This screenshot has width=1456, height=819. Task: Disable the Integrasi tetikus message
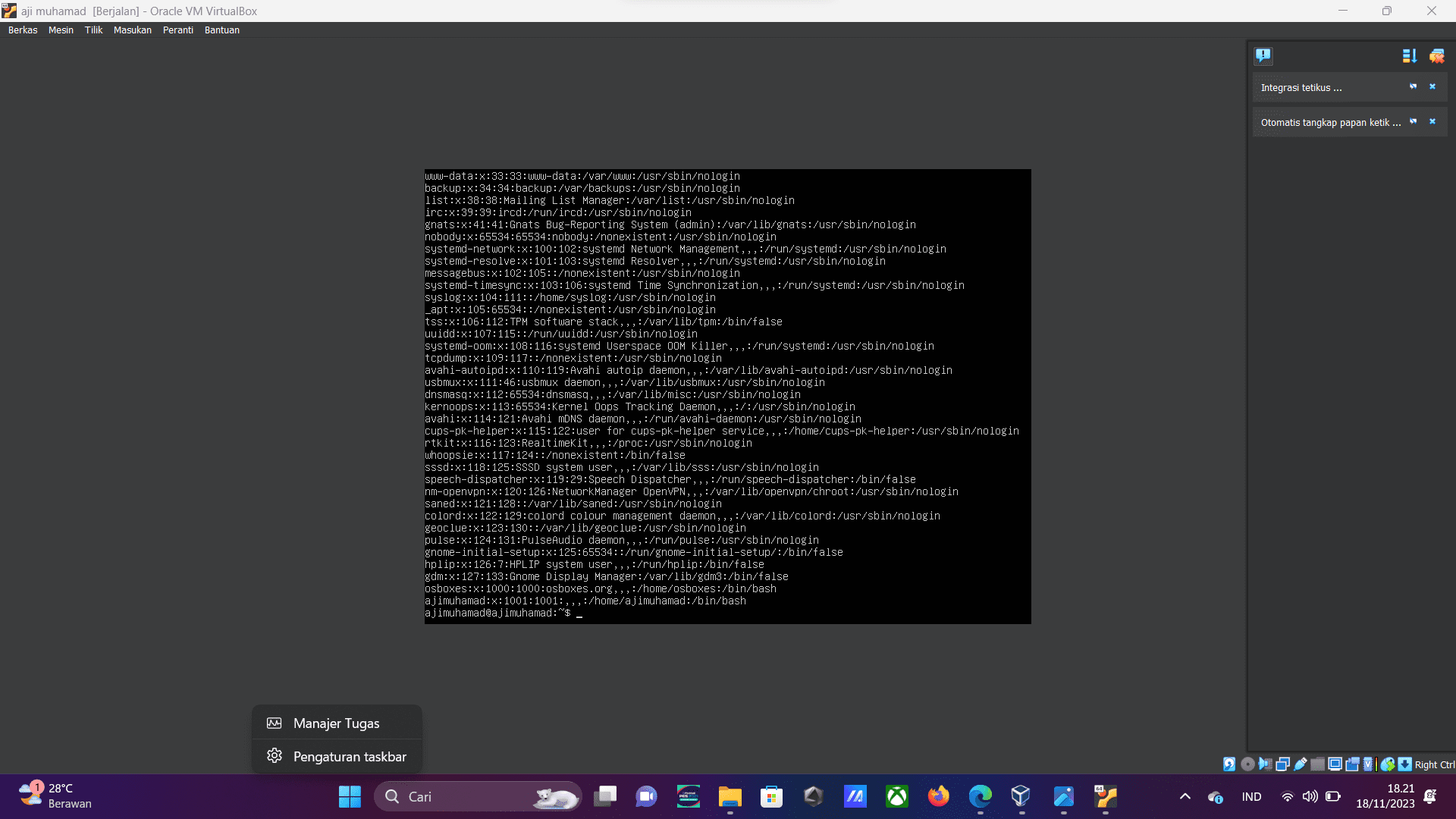(x=1413, y=86)
